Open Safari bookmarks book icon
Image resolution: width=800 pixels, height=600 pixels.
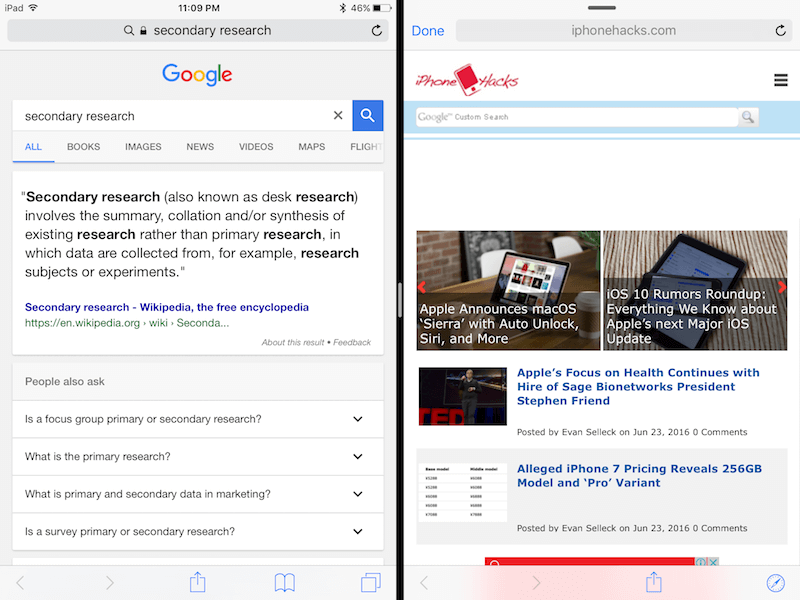(x=285, y=582)
